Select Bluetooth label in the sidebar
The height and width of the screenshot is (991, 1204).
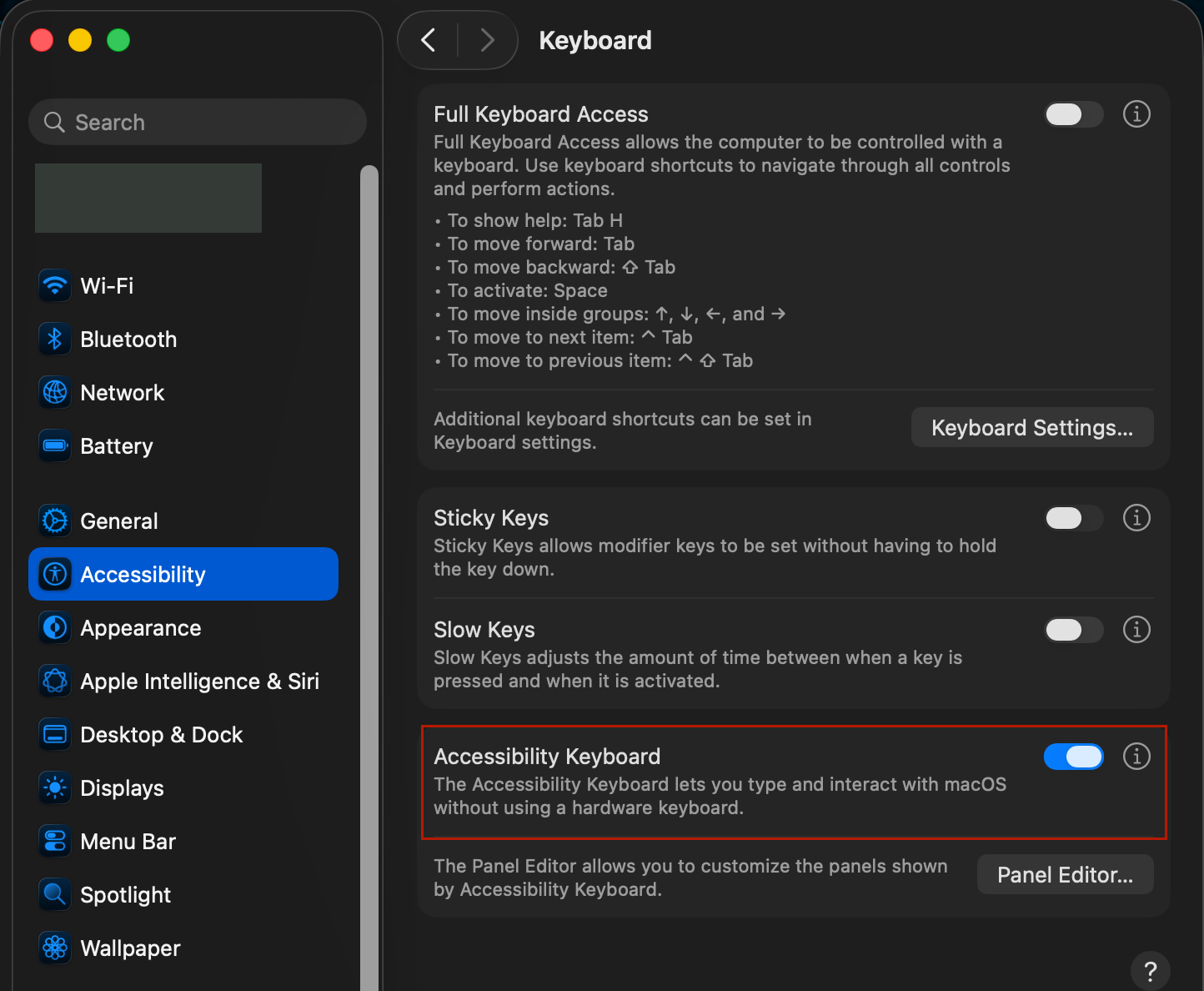128,340
